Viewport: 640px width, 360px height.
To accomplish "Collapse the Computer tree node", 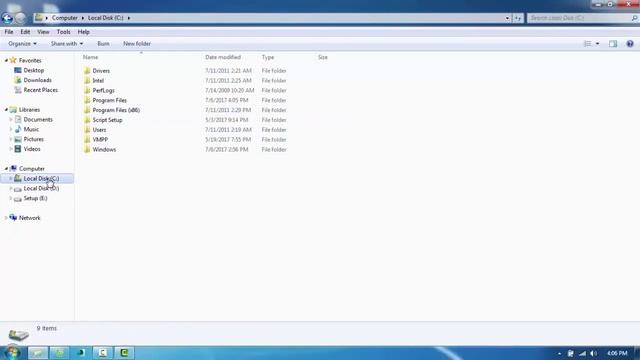I will tap(6, 169).
